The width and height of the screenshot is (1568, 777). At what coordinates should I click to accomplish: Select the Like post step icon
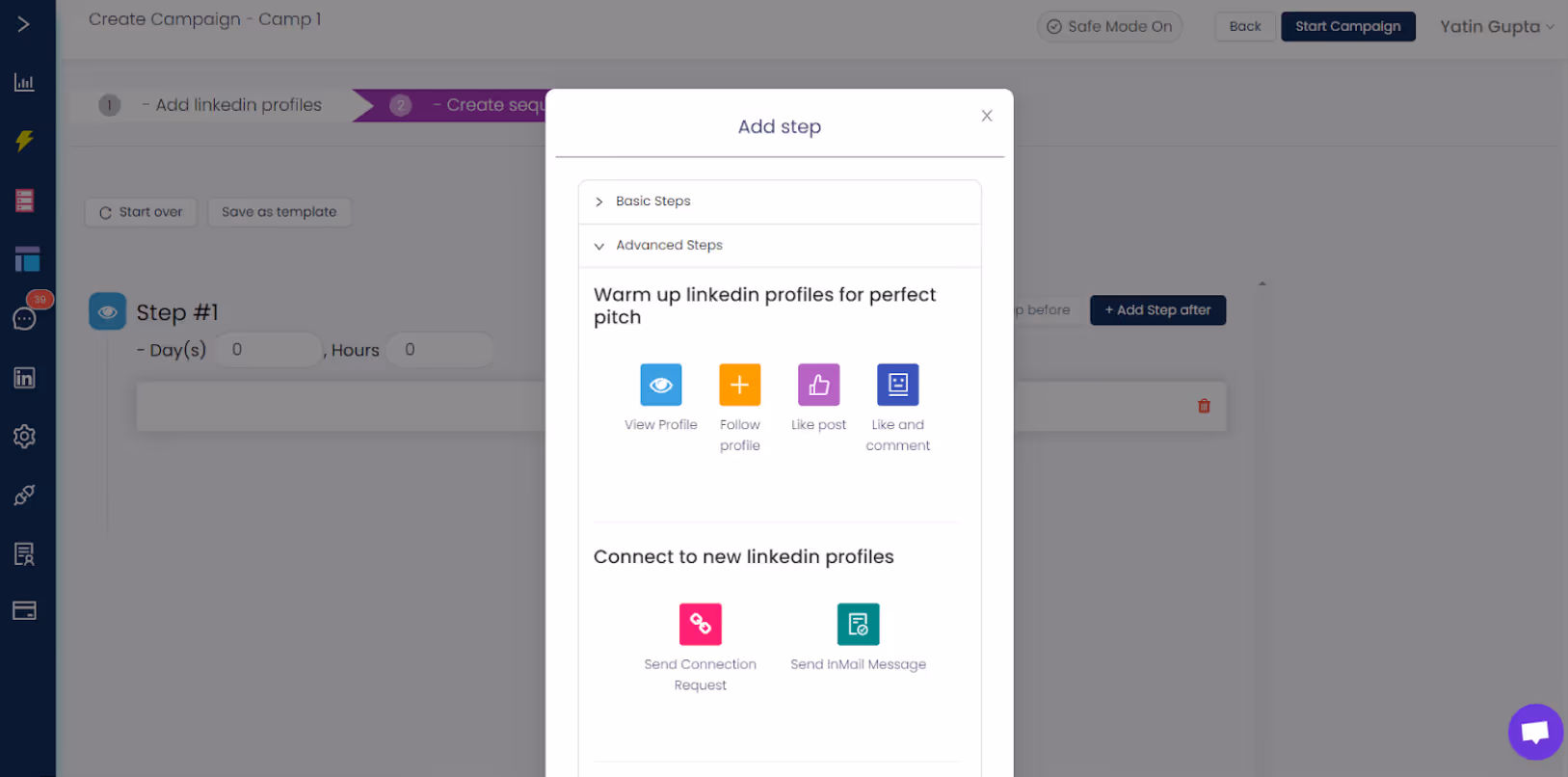point(819,385)
